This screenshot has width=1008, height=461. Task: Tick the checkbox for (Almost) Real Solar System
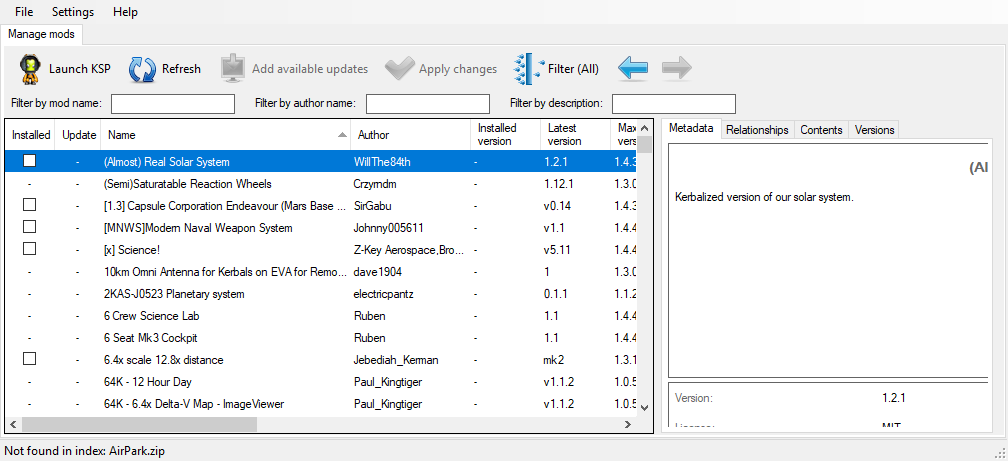coord(30,161)
